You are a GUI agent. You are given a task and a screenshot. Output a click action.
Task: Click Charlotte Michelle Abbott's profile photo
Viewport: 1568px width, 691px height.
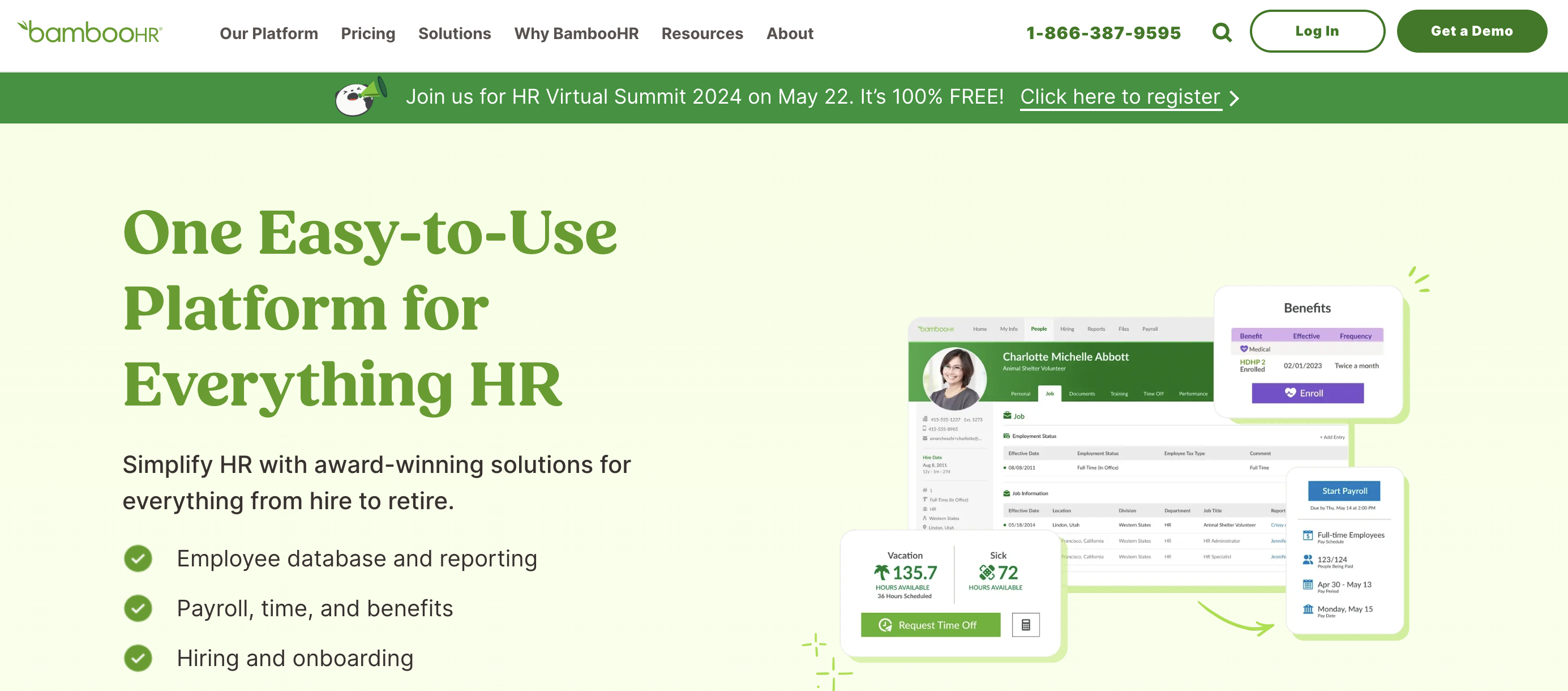click(x=954, y=379)
